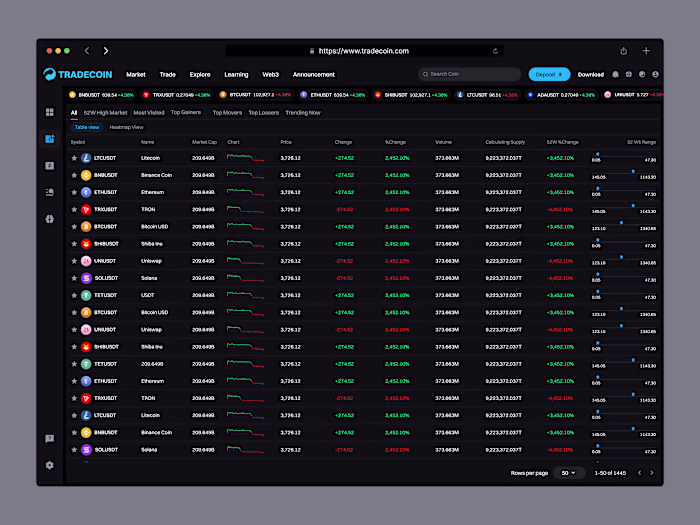The width and height of the screenshot is (700, 525).
Task: Toggle favorite star on last SOLUSDT row
Action: pyautogui.click(x=74, y=450)
